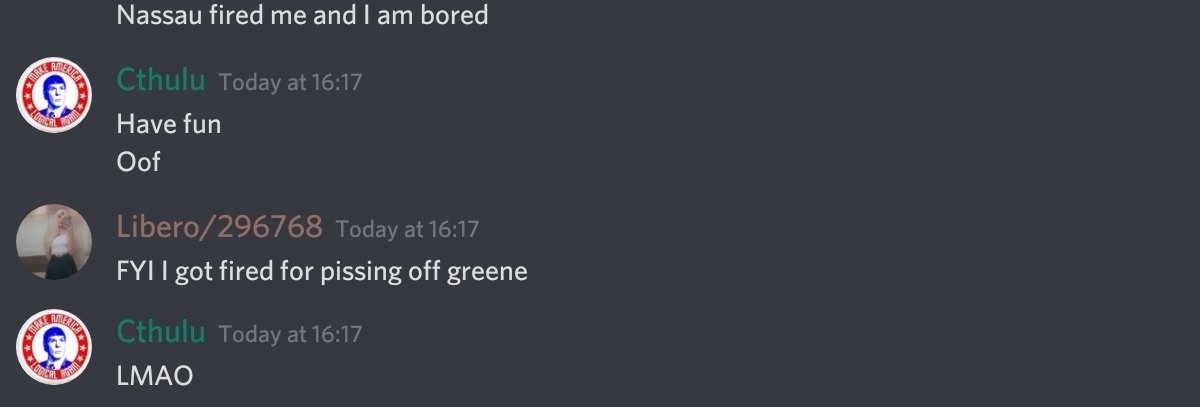
Task: Click the word "FYI" in Libero's message
Action: pos(133,271)
